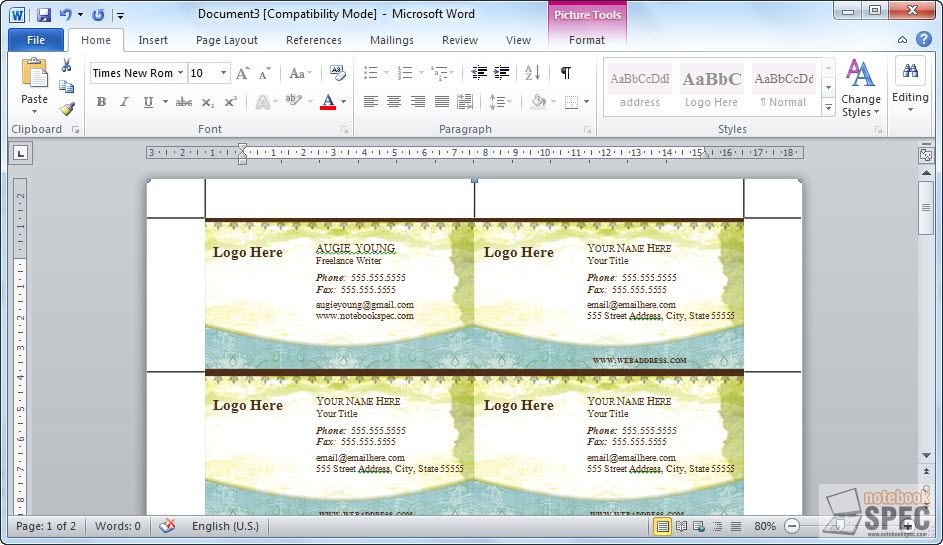The height and width of the screenshot is (545, 943).
Task: Open Word Help question mark icon
Action: pos(924,40)
